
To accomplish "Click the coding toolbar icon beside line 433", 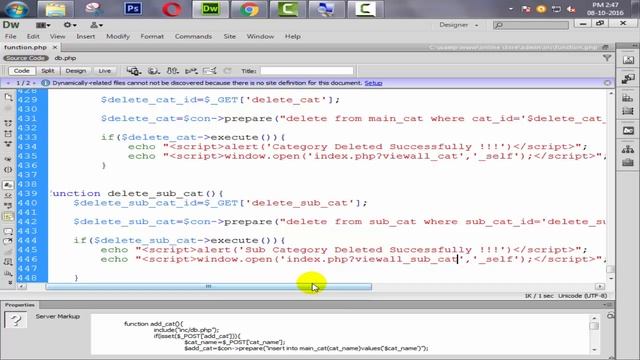I will 8,133.
